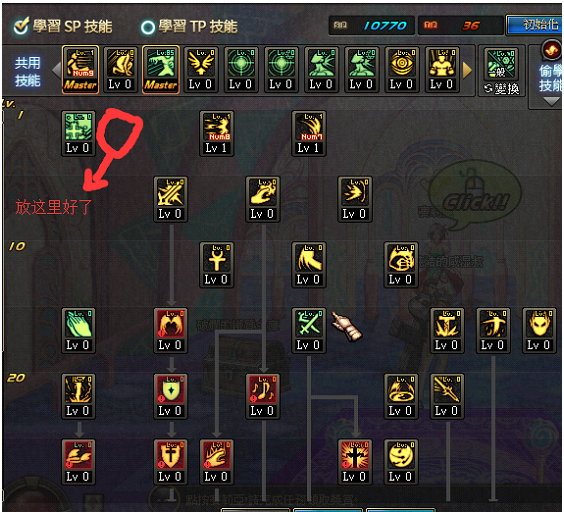Click the shield skill icon
The height and width of the screenshot is (512, 564).
click(x=170, y=396)
